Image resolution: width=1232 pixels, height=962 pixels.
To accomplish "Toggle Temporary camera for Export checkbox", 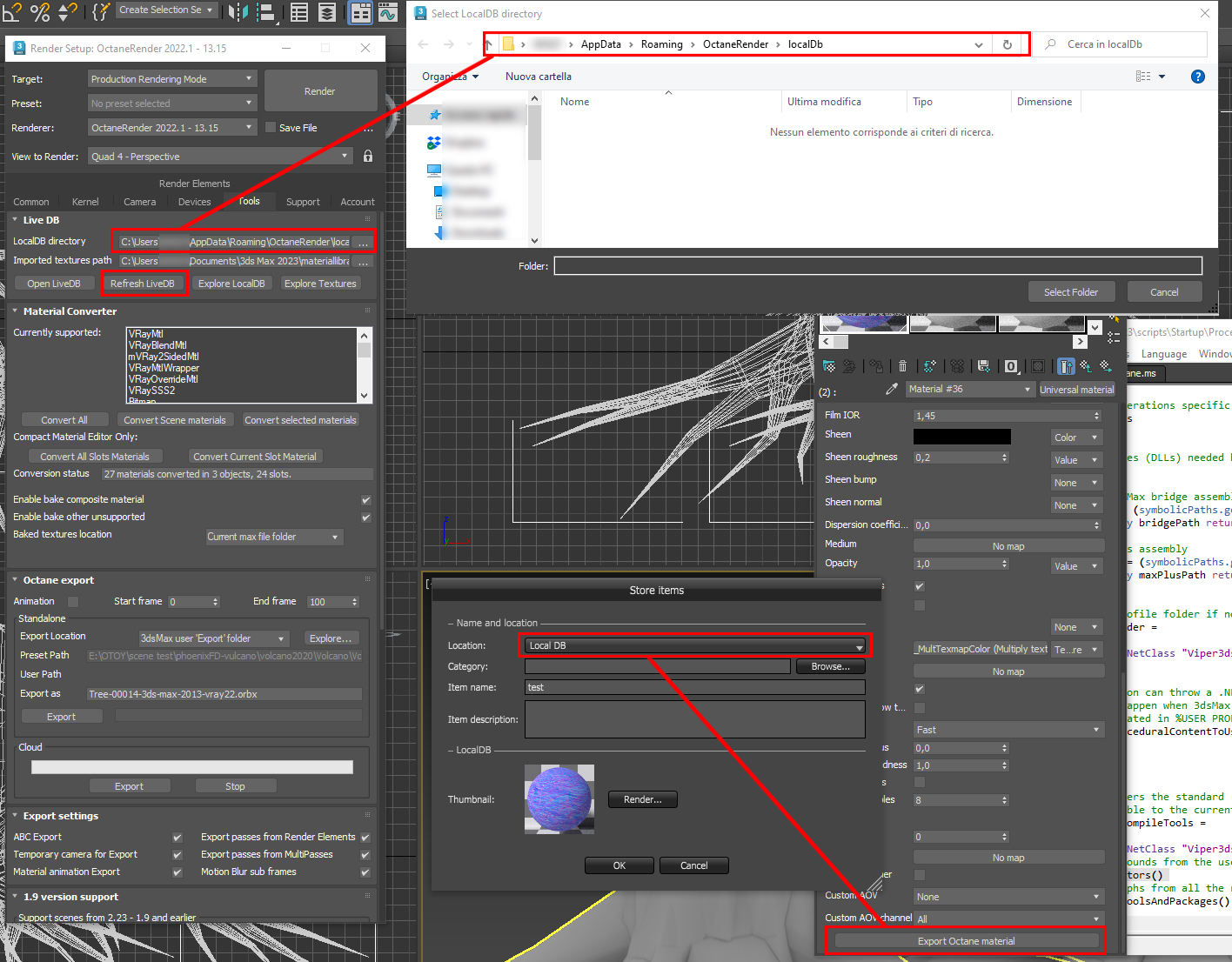I will (x=177, y=855).
